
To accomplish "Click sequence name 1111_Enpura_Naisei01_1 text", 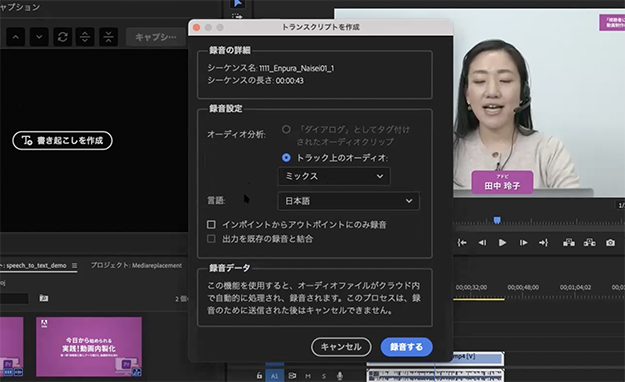I will tap(297, 69).
